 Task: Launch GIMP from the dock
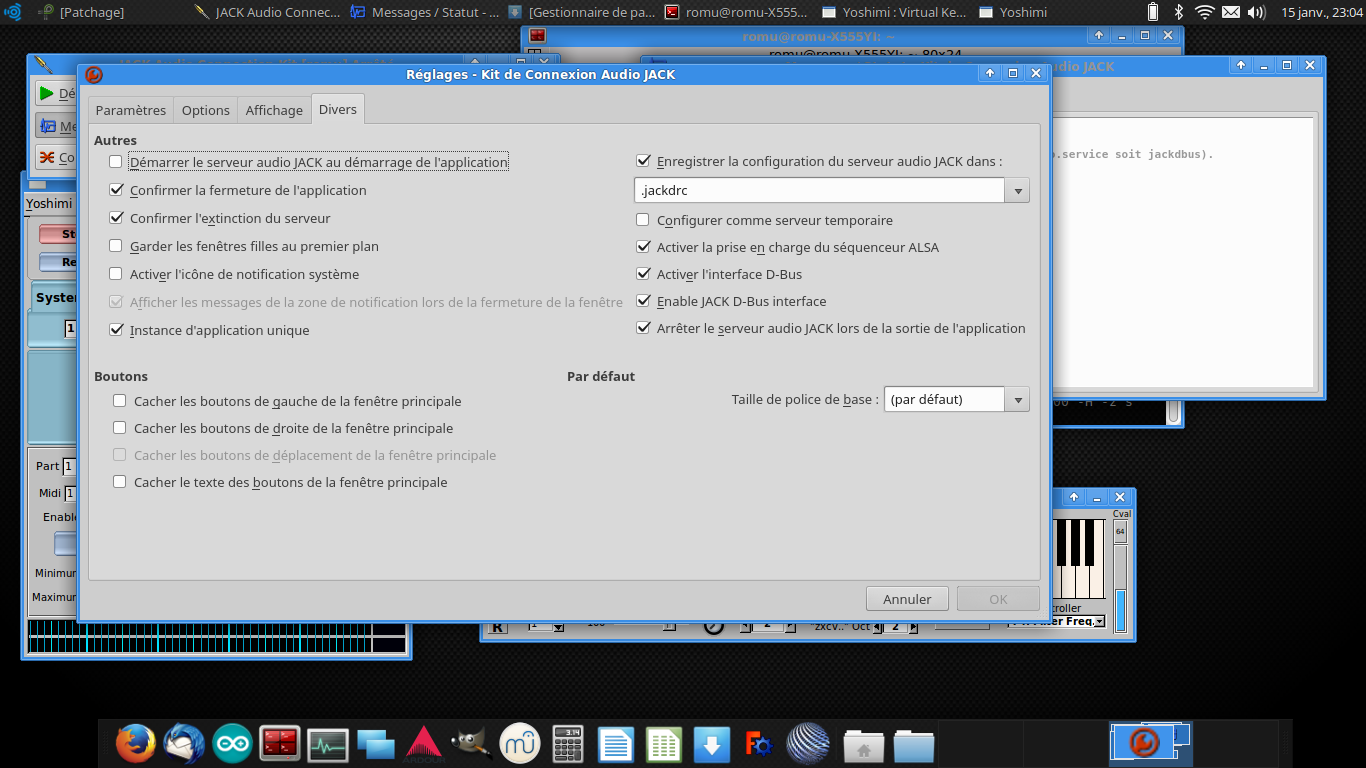pos(472,744)
